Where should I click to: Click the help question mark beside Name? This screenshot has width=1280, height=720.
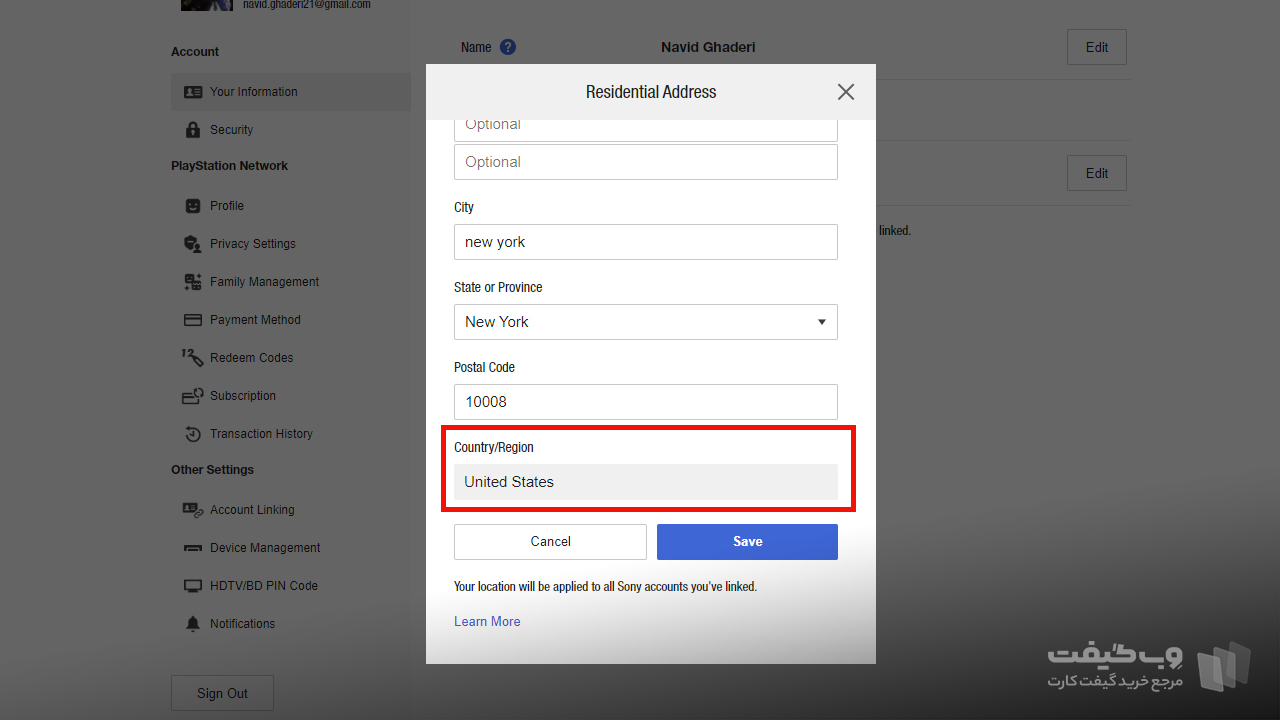point(508,47)
